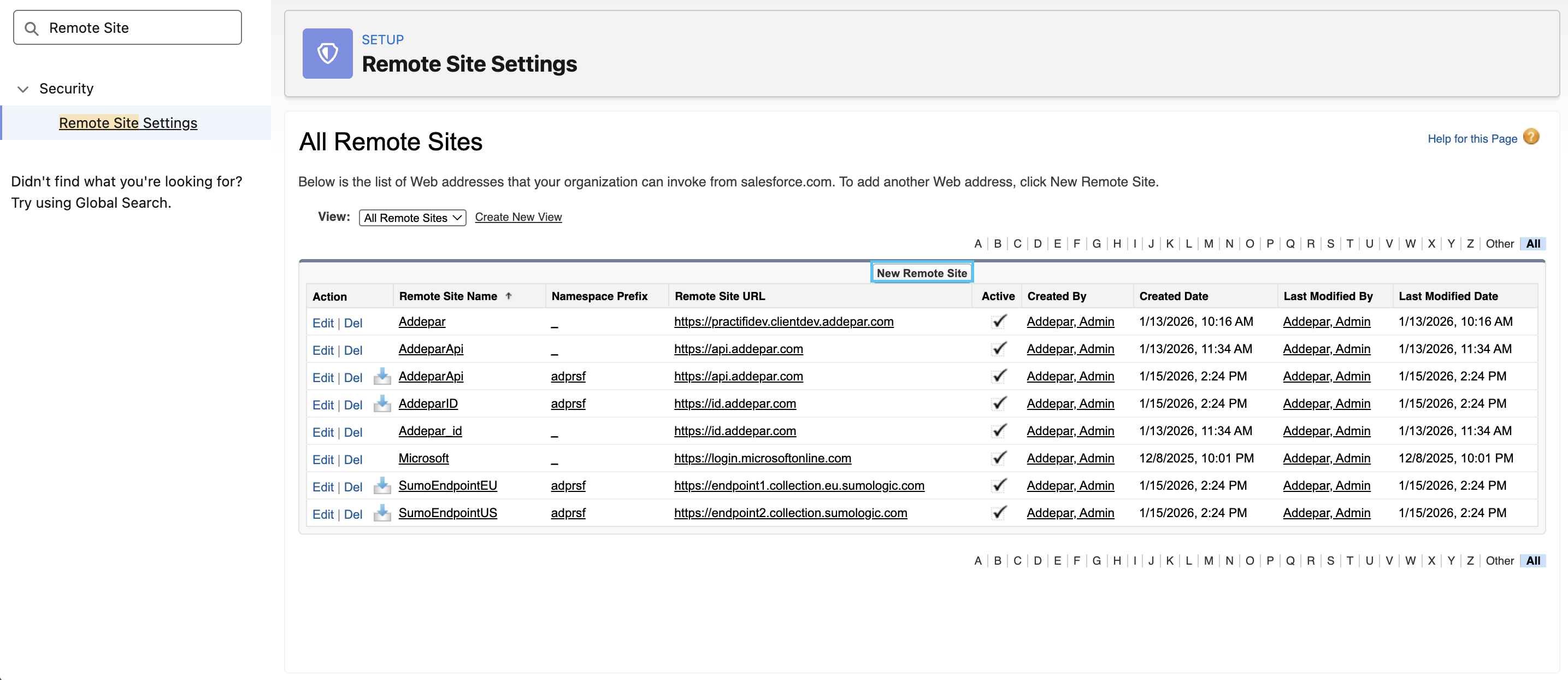Open the Addepar_id remote site link
The height and width of the screenshot is (680, 1568).
tap(430, 430)
